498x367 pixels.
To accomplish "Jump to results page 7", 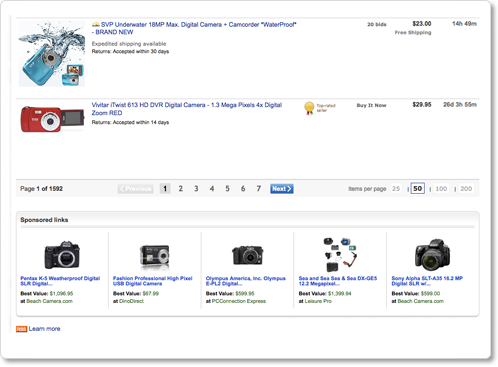I will [259, 189].
